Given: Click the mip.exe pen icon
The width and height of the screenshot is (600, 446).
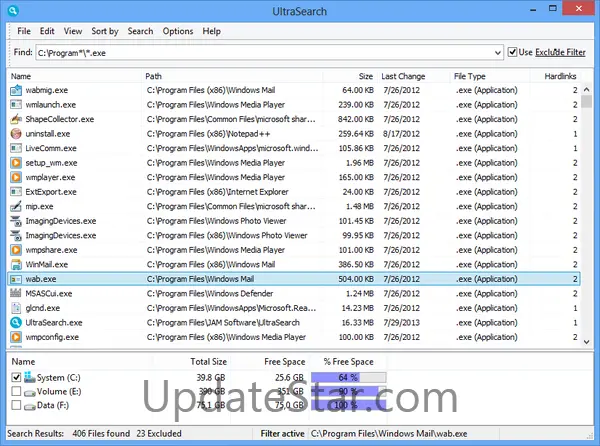Looking at the screenshot, I should coord(16,207).
